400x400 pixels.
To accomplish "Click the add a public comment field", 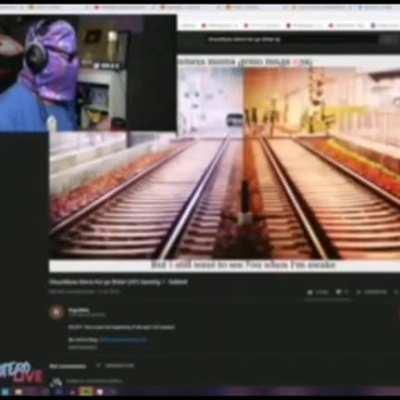I will (x=94, y=381).
